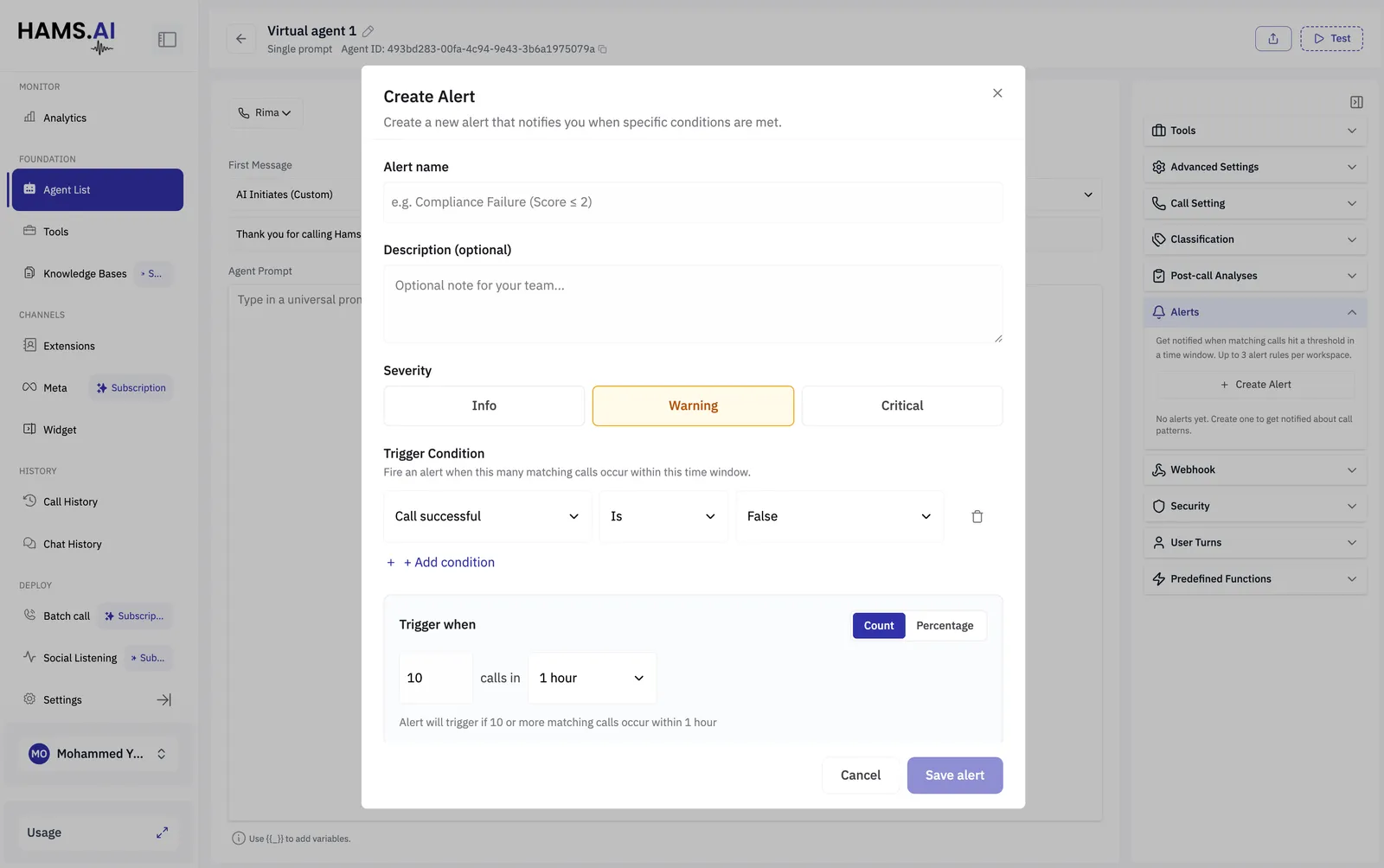The image size is (1384, 868).
Task: Click Cancel button in dialog
Action: pyautogui.click(x=861, y=775)
